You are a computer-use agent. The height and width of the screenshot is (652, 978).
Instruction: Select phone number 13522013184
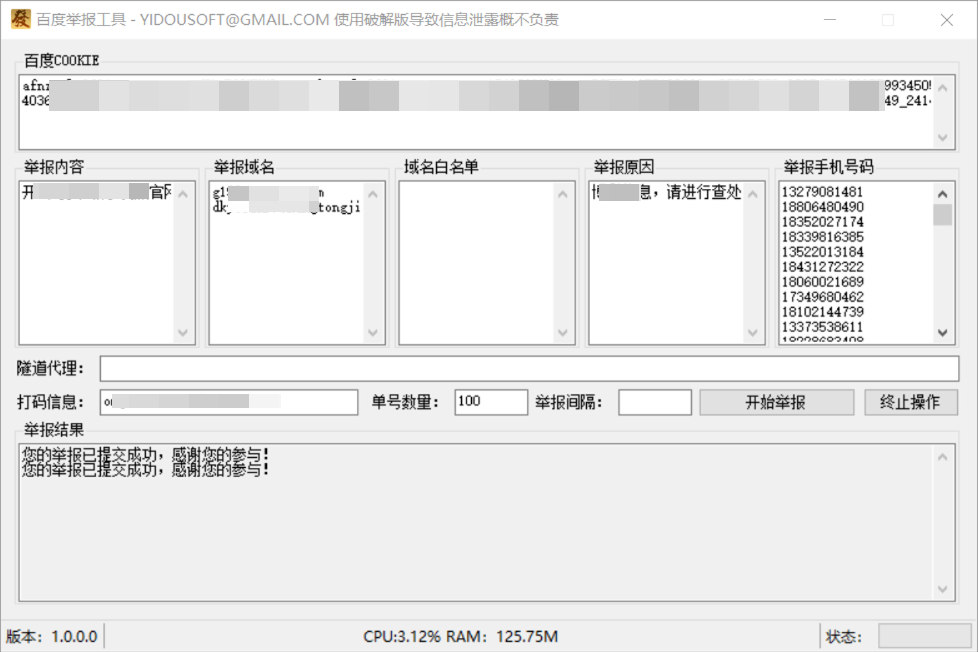click(823, 251)
